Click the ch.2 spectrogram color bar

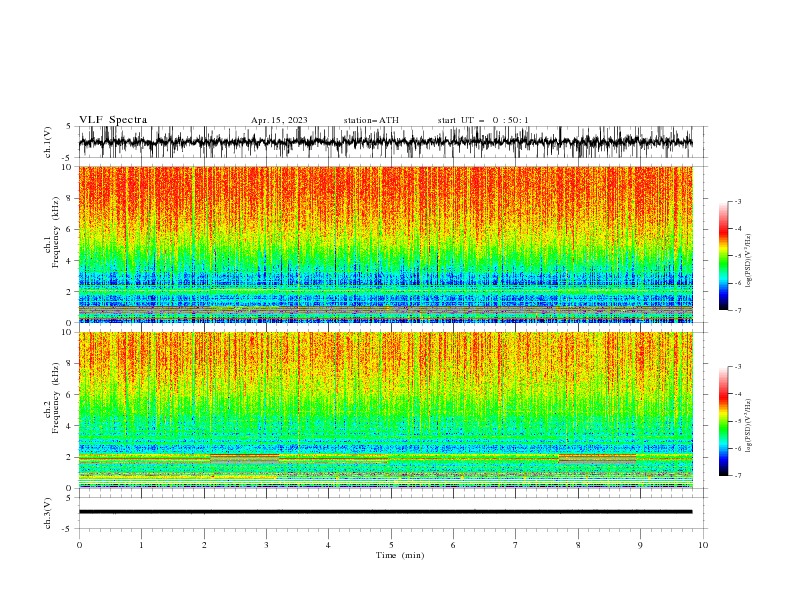pos(724,421)
